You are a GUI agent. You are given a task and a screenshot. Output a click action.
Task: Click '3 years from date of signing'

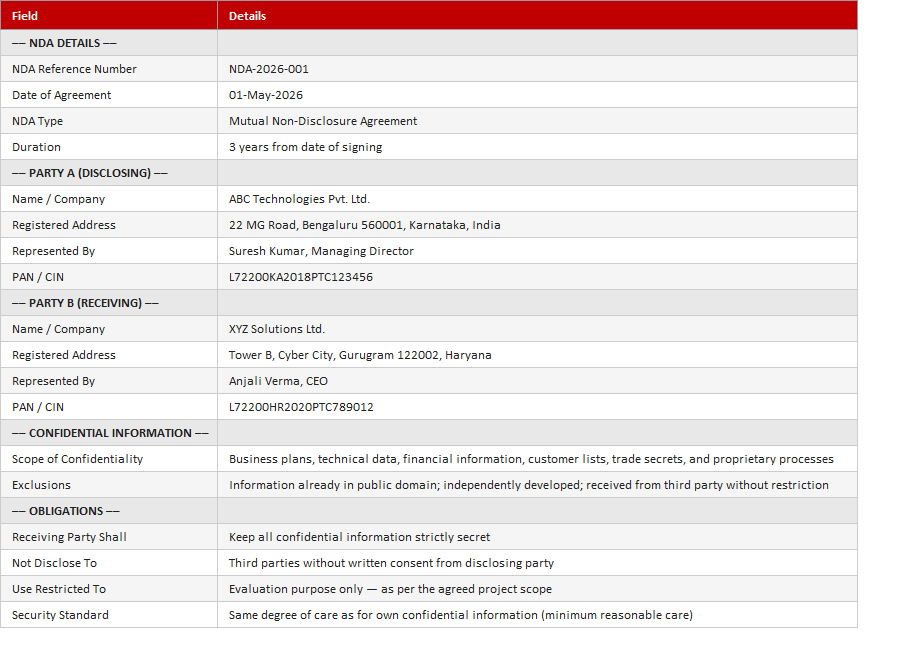(305, 147)
